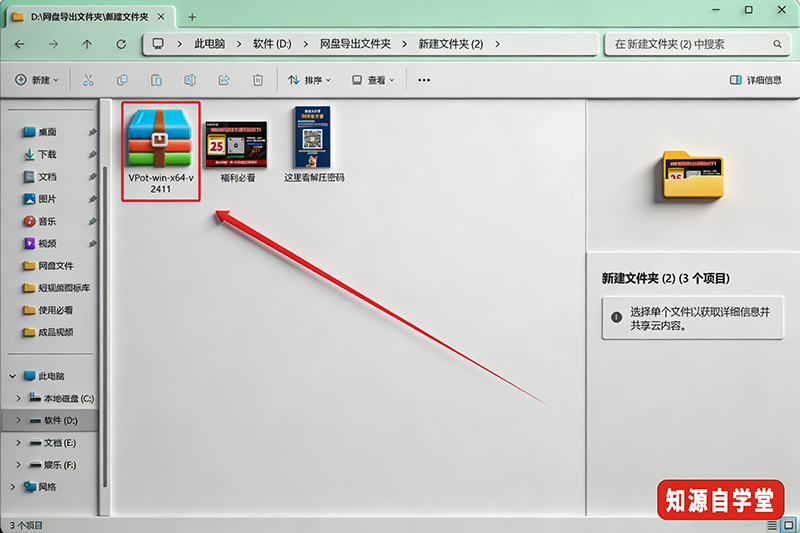This screenshot has height=533, width=800.
Task: Refresh the current folder view
Action: pos(121,44)
